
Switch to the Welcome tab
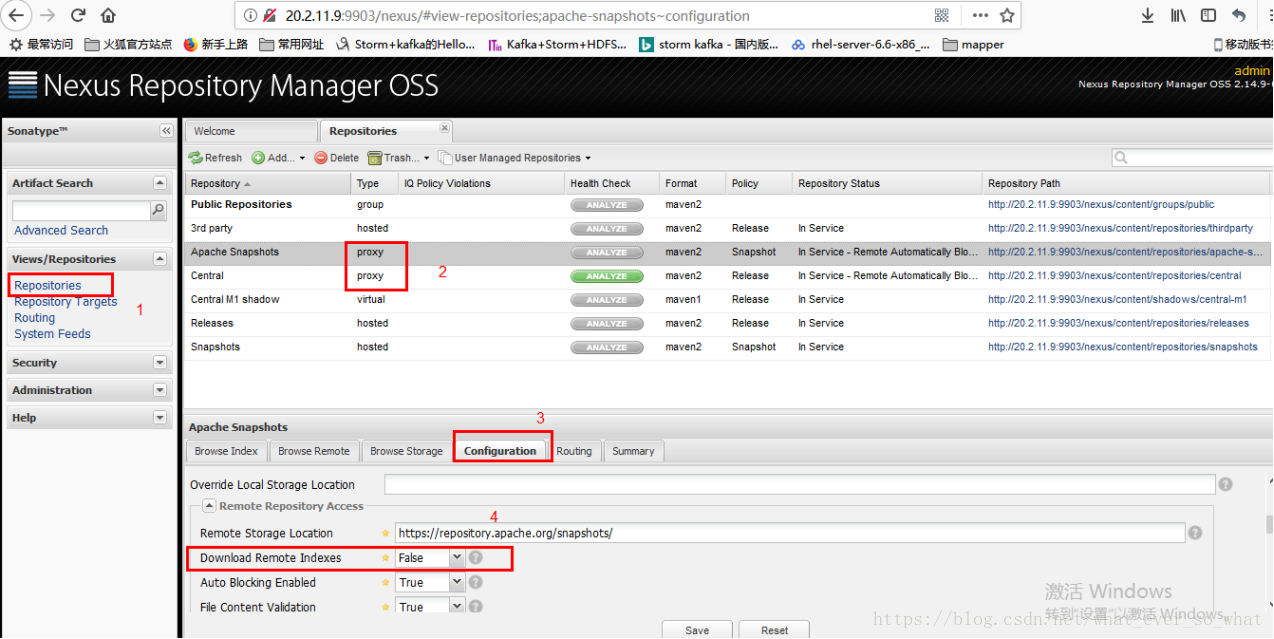tap(250, 131)
